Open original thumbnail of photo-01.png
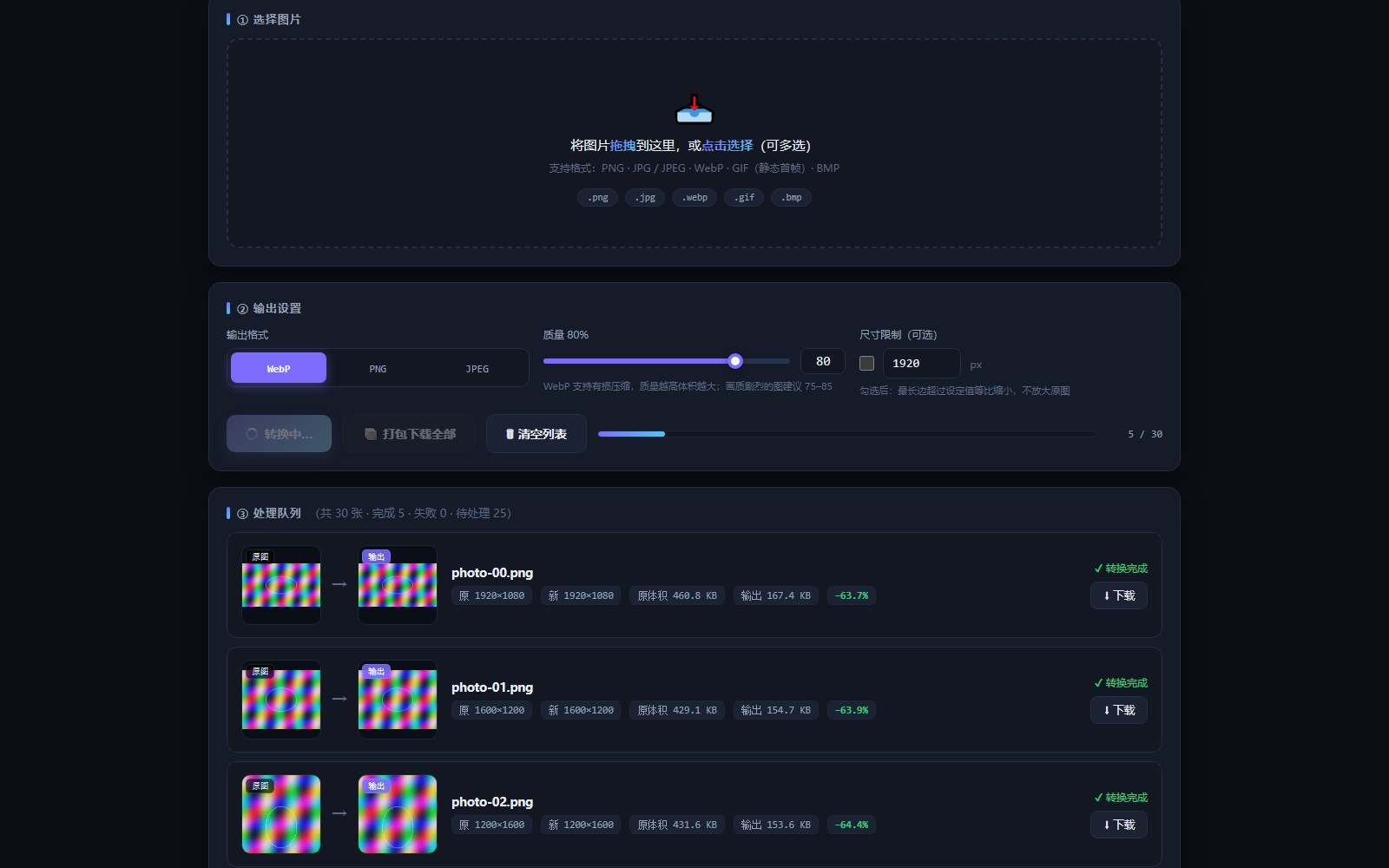 [281, 700]
